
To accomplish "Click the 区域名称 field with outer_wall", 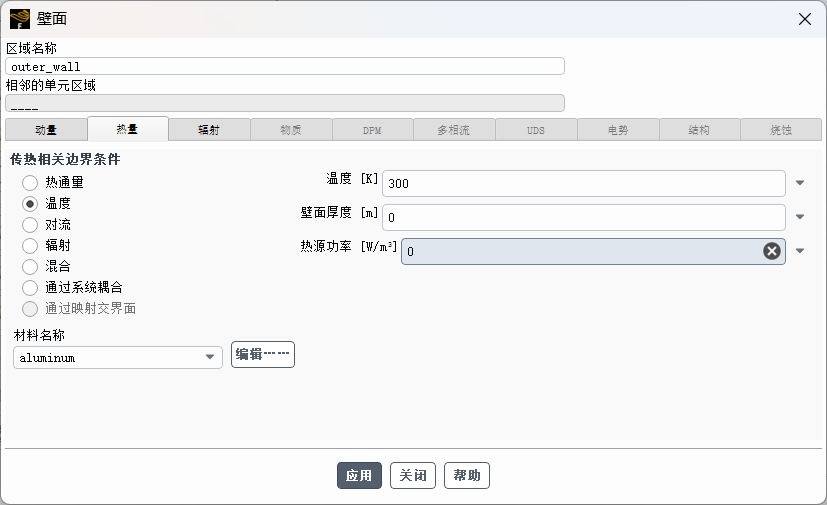I will coord(285,67).
